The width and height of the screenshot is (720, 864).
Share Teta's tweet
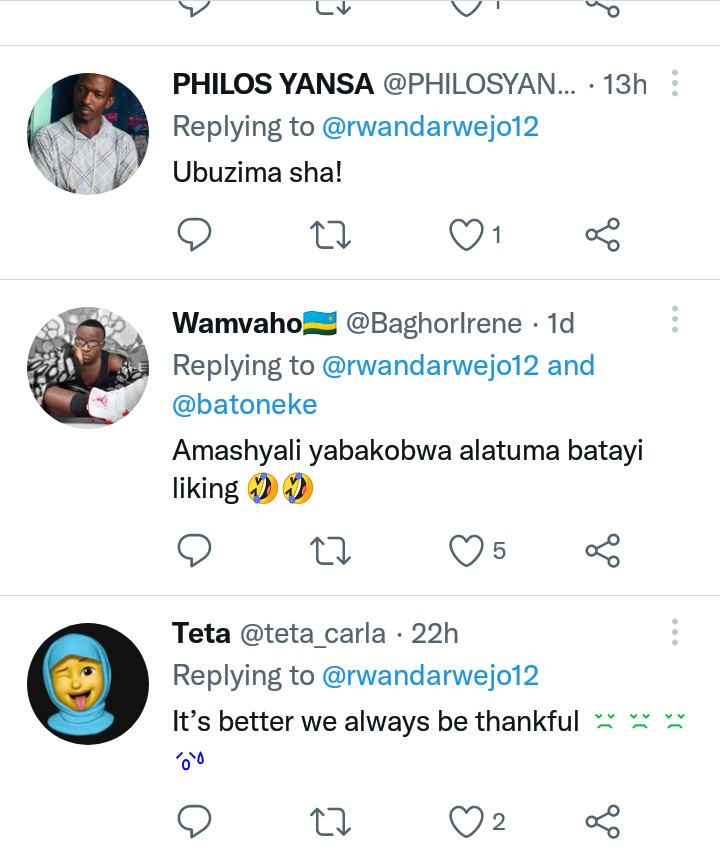(602, 821)
